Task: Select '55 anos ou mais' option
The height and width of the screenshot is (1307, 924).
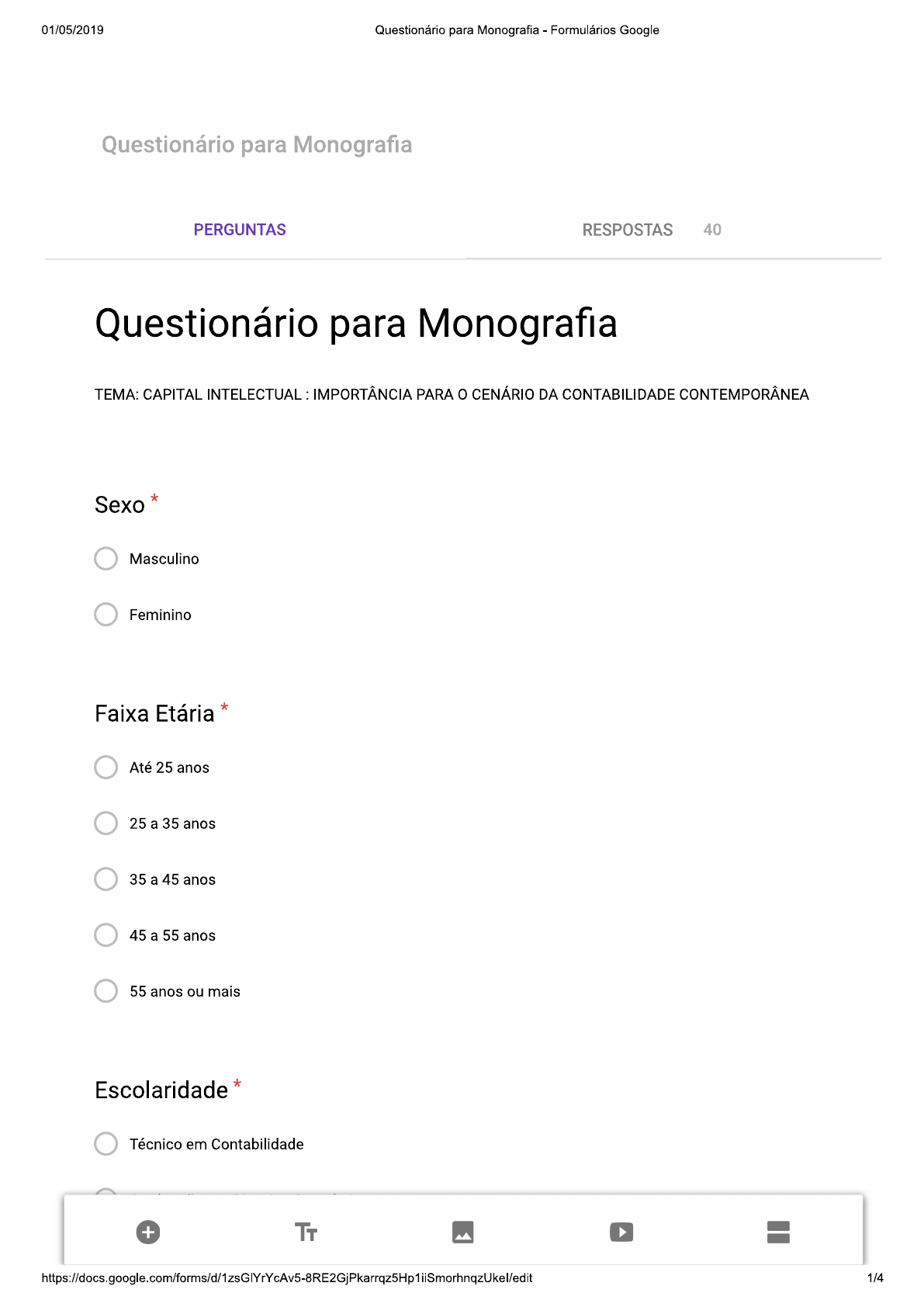Action: click(106, 990)
